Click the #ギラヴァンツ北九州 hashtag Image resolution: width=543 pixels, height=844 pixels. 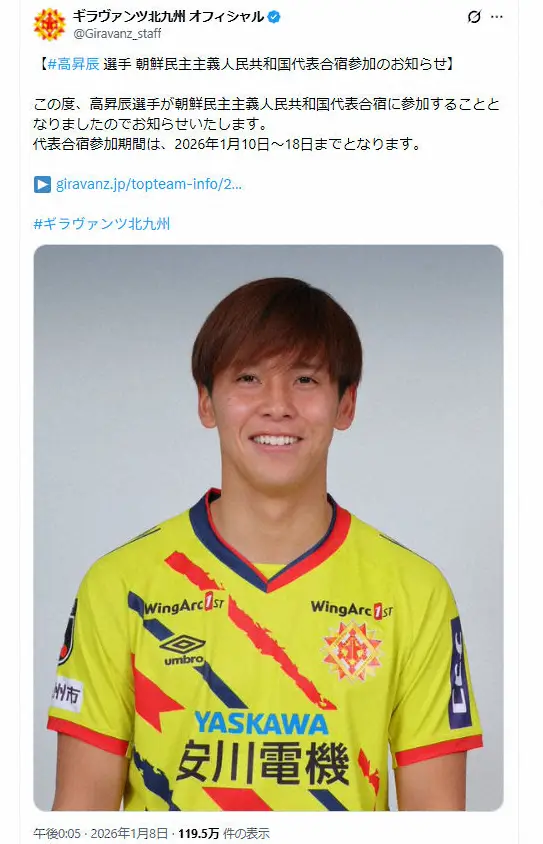102,224
